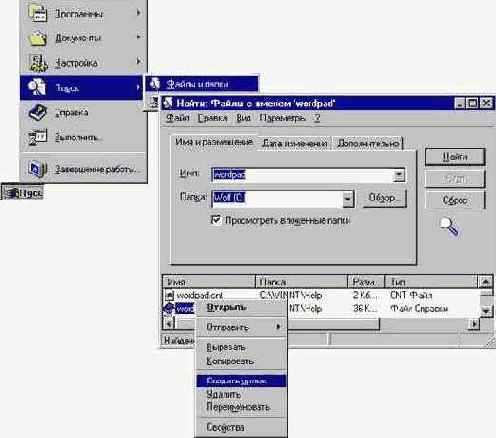Viewport: 496px width, 438px height.
Task: Select the Shut Down icon
Action: pyautogui.click(x=37, y=169)
